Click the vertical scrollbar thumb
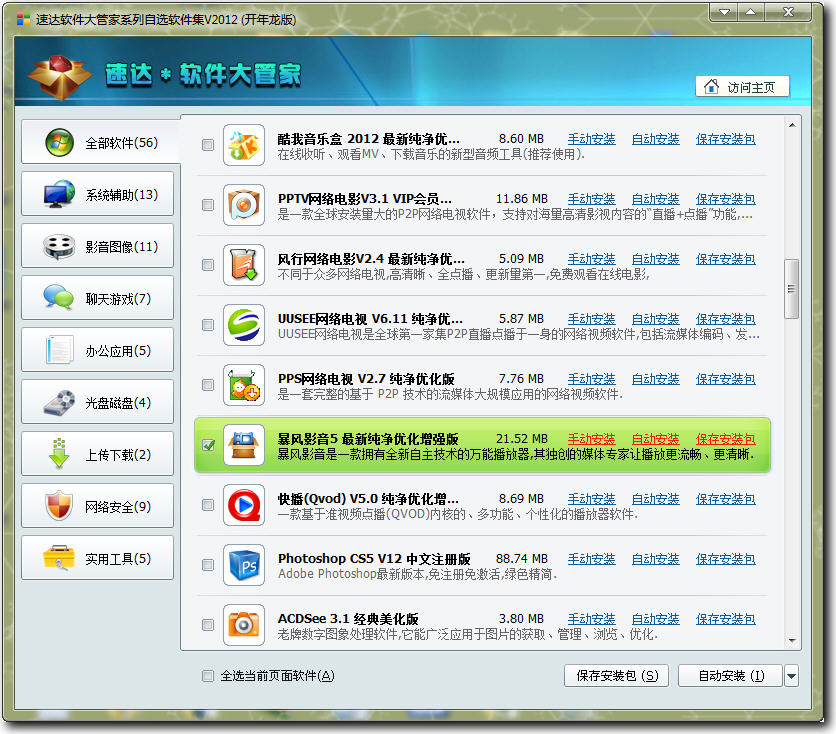836x734 pixels. (x=792, y=289)
